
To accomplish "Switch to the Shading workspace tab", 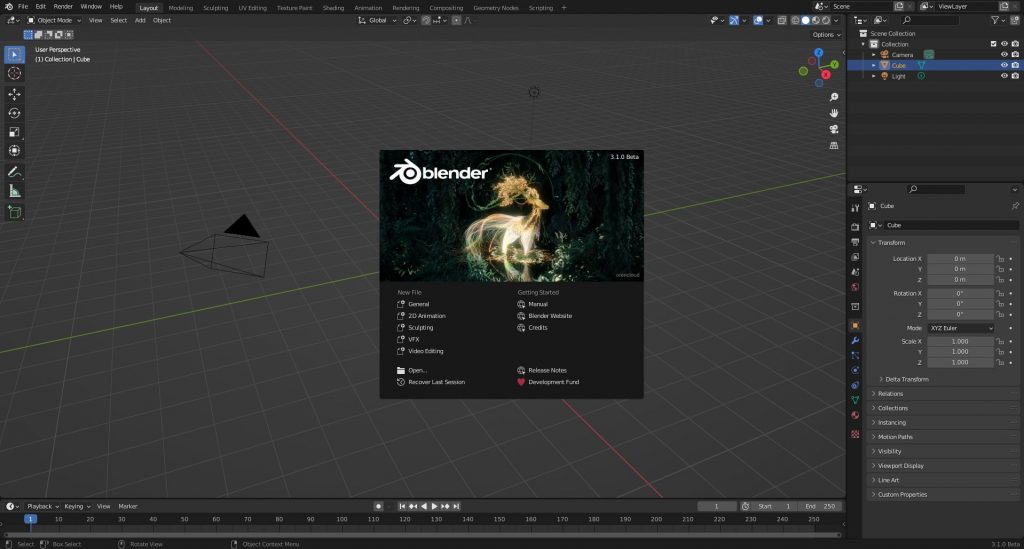I will (x=333, y=8).
